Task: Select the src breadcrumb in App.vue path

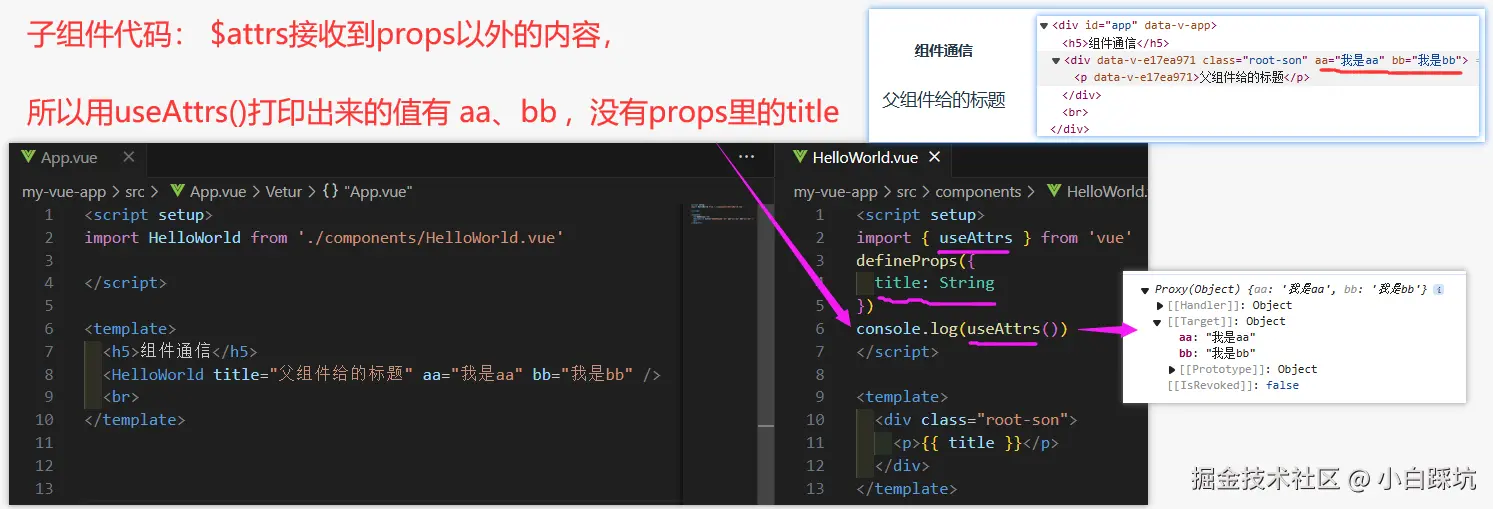Action: coord(135,191)
